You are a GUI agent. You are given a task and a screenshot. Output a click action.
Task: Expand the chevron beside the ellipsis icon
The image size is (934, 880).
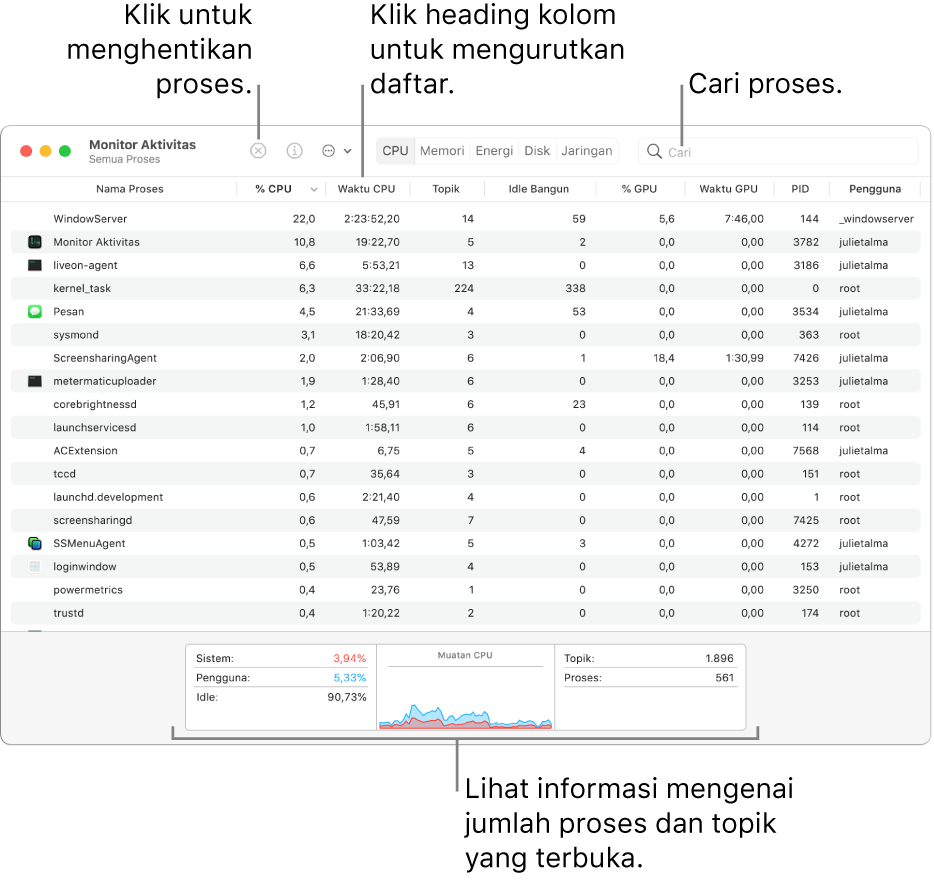pyautogui.click(x=347, y=151)
